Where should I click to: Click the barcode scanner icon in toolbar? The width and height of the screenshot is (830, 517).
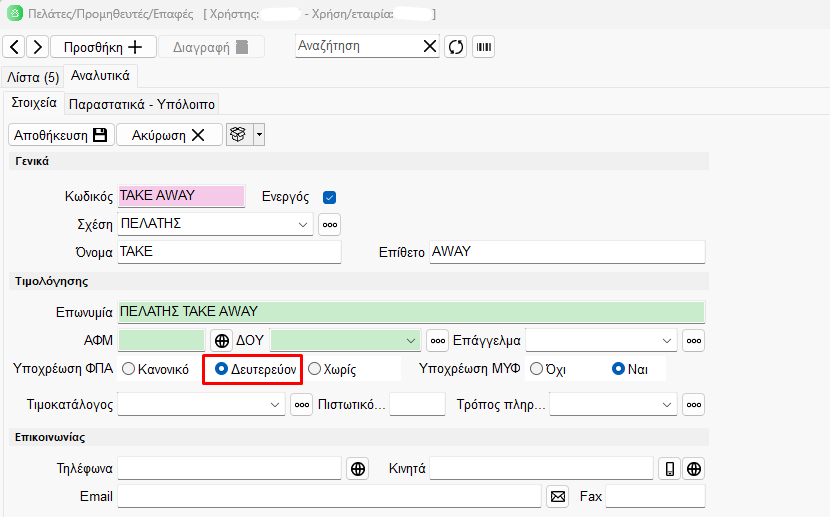(x=483, y=46)
